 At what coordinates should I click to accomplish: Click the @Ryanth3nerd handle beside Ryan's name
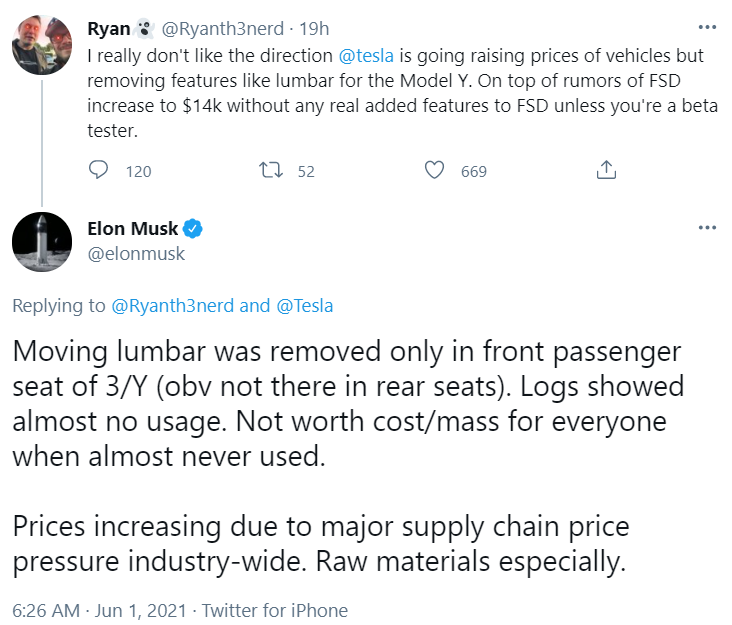point(223,29)
